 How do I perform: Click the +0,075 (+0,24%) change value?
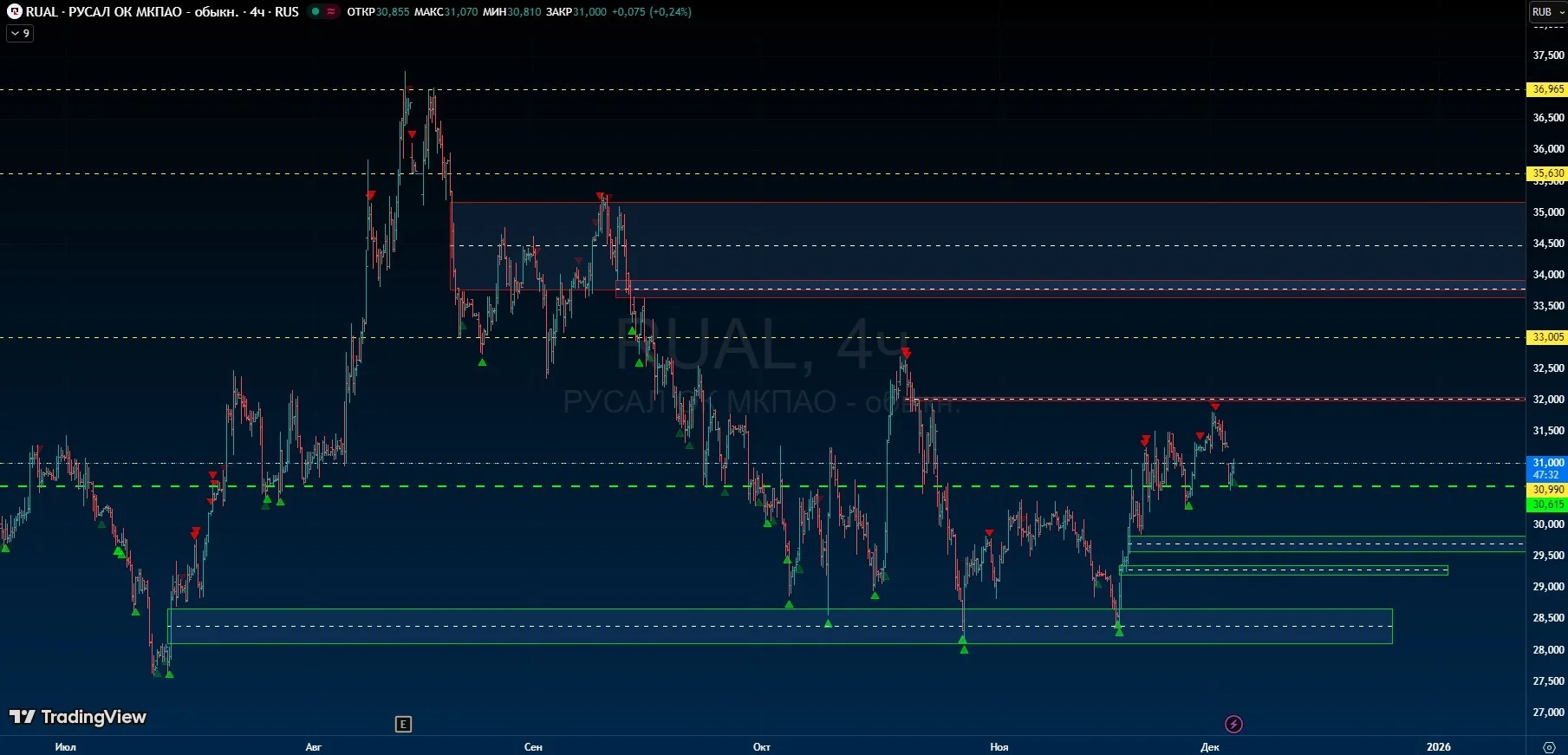(x=651, y=12)
